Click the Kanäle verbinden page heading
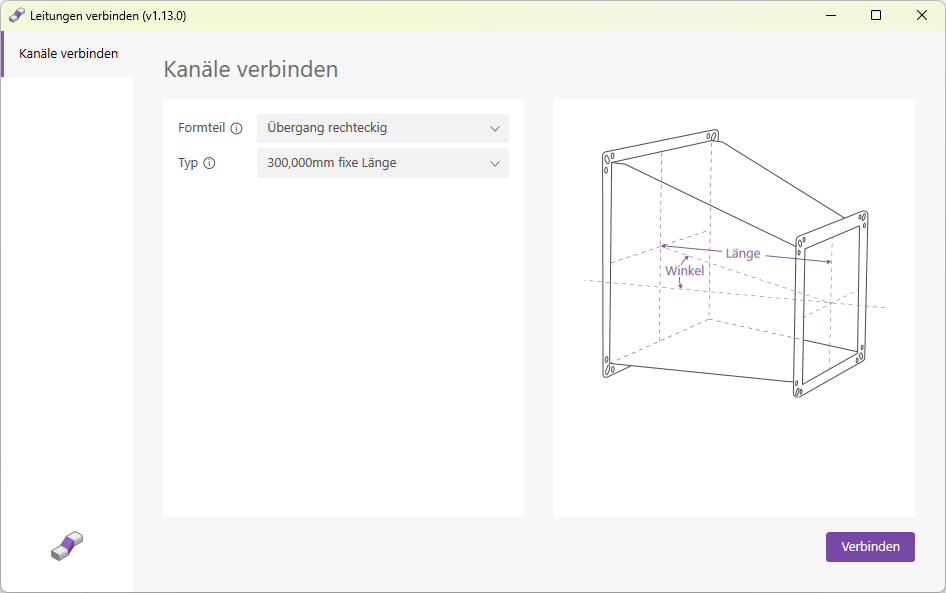The image size is (946, 593). point(250,69)
